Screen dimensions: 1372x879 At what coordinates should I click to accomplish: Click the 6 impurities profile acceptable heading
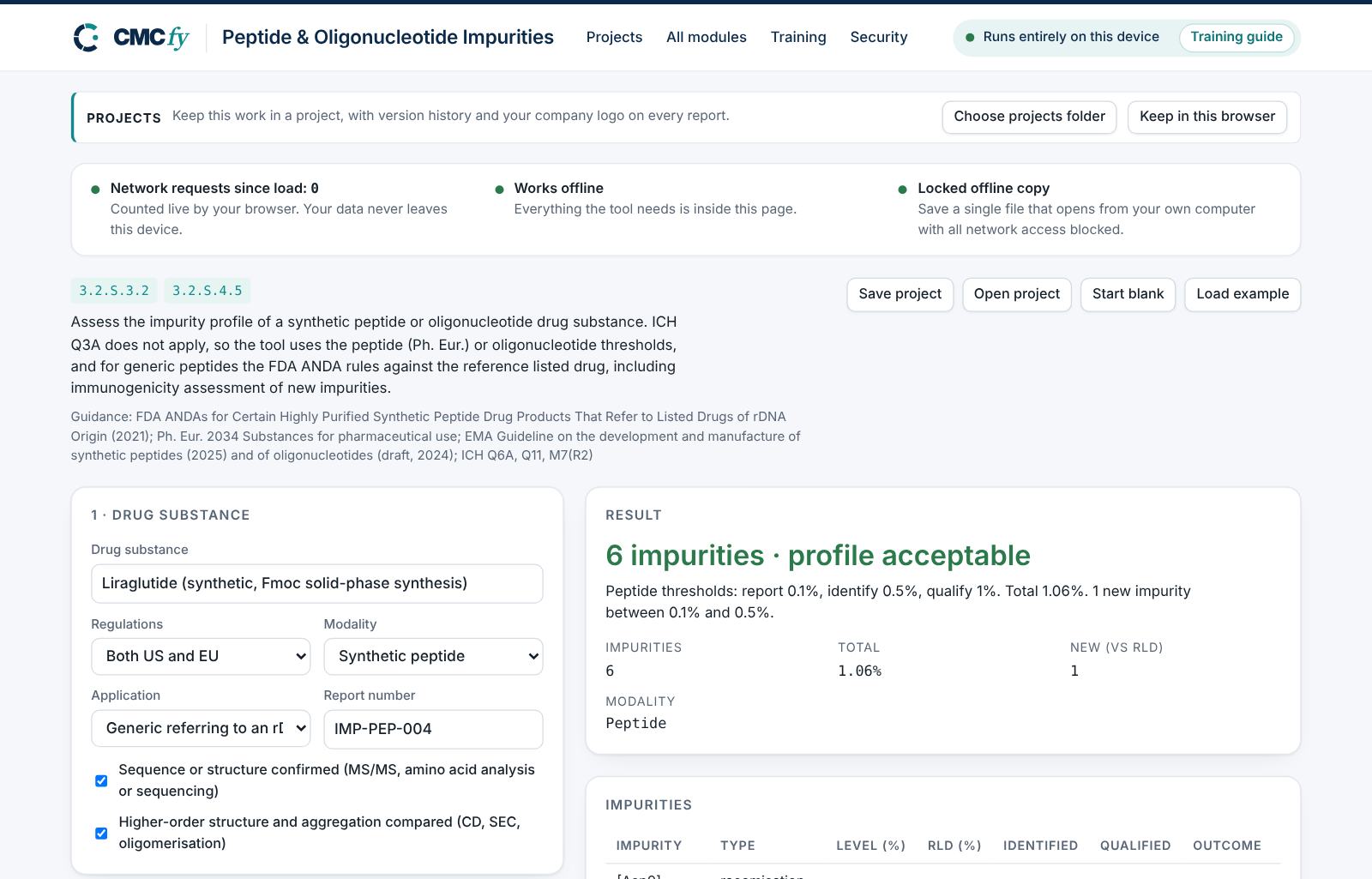pos(818,556)
